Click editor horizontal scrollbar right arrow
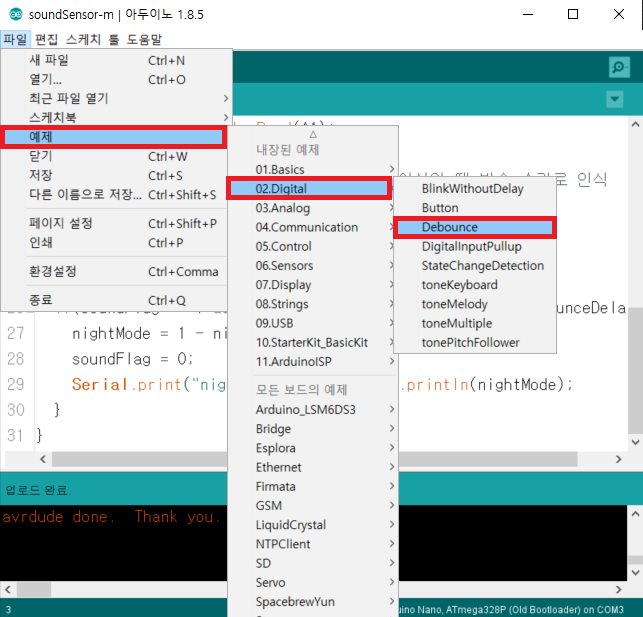 tap(618, 459)
